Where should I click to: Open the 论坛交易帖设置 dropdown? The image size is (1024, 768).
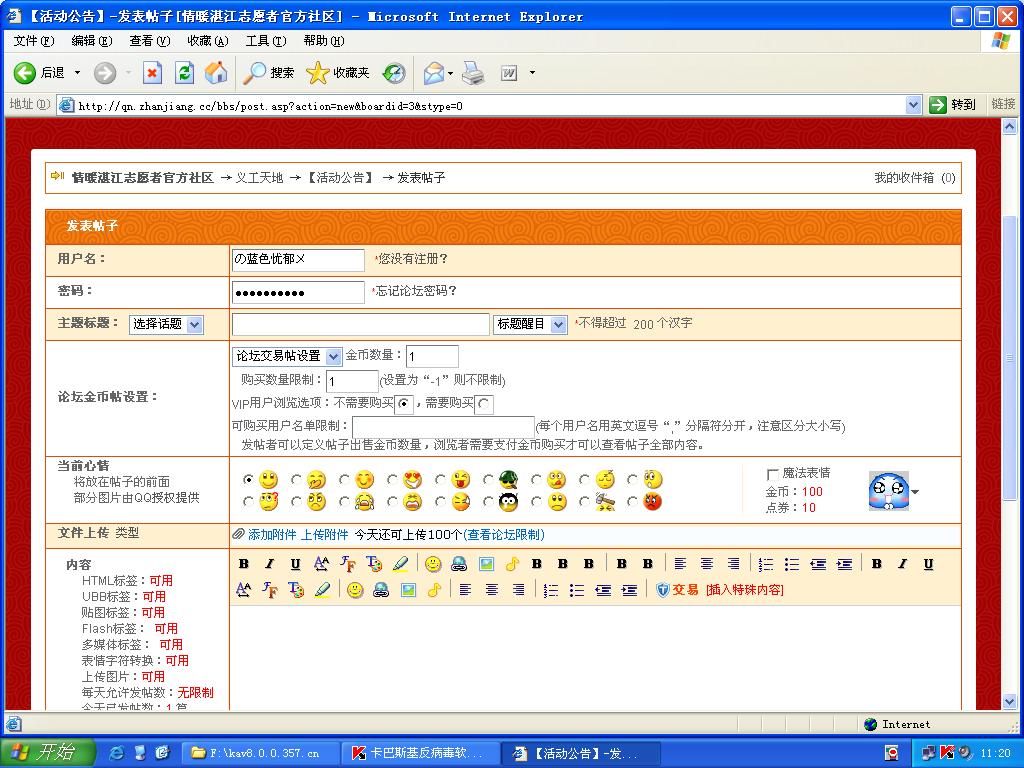click(287, 356)
